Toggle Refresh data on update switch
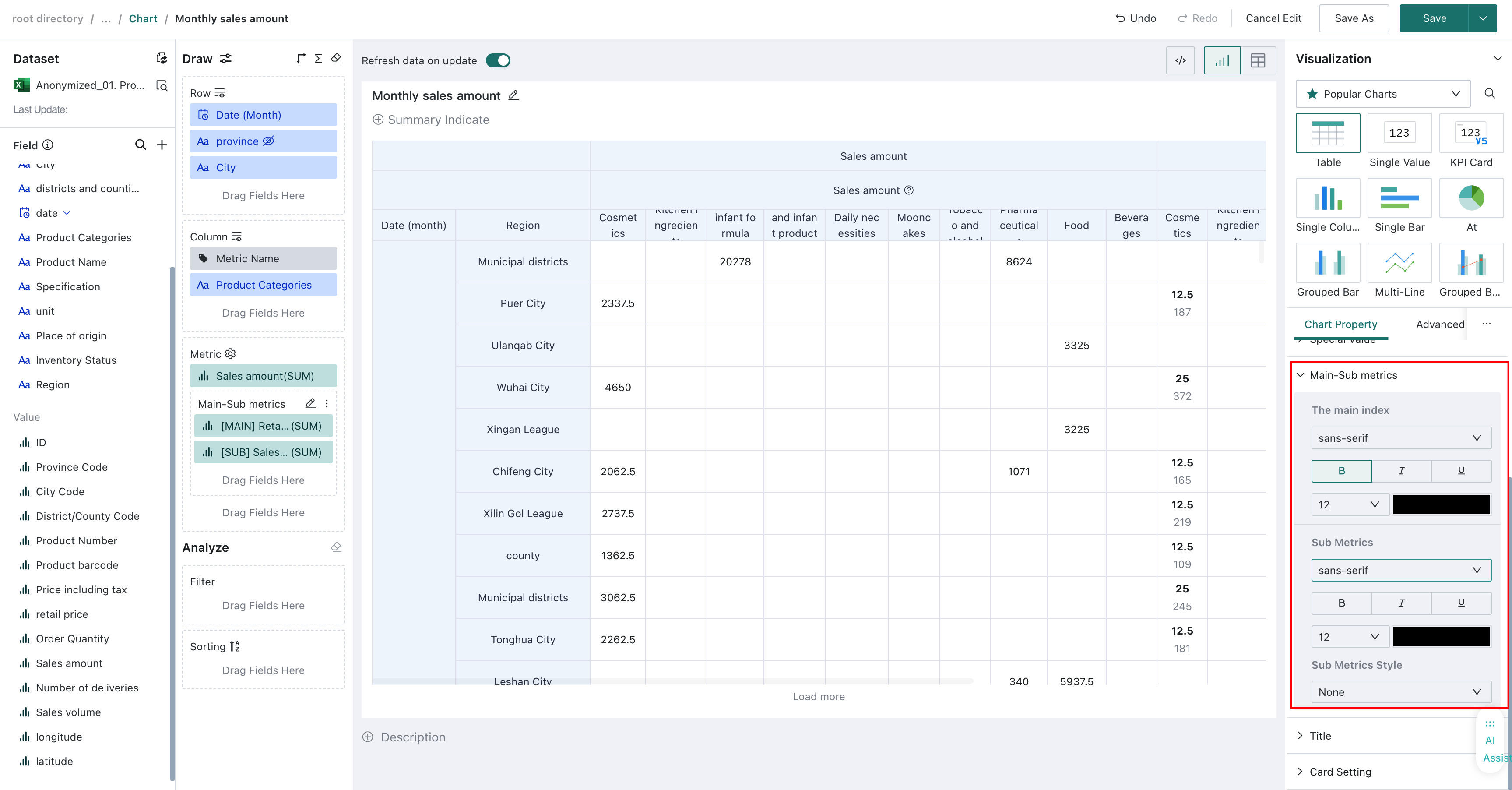 (x=498, y=60)
